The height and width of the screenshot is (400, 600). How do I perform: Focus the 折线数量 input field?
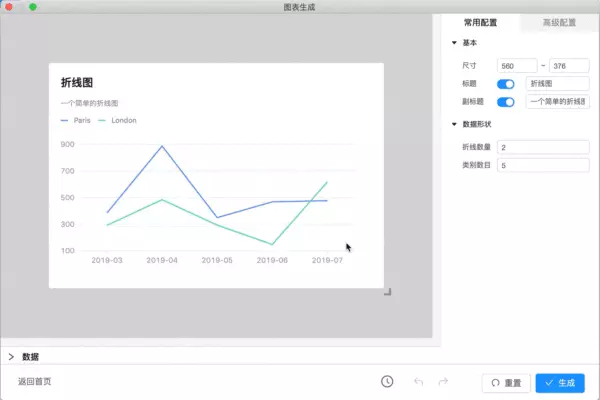point(543,147)
